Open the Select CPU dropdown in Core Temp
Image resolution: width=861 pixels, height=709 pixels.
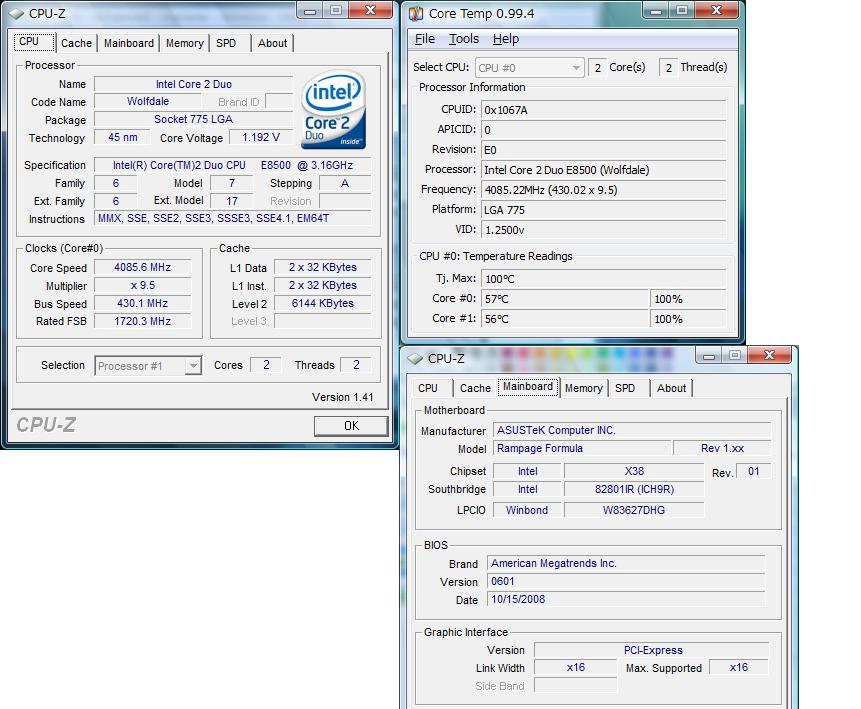[529, 68]
